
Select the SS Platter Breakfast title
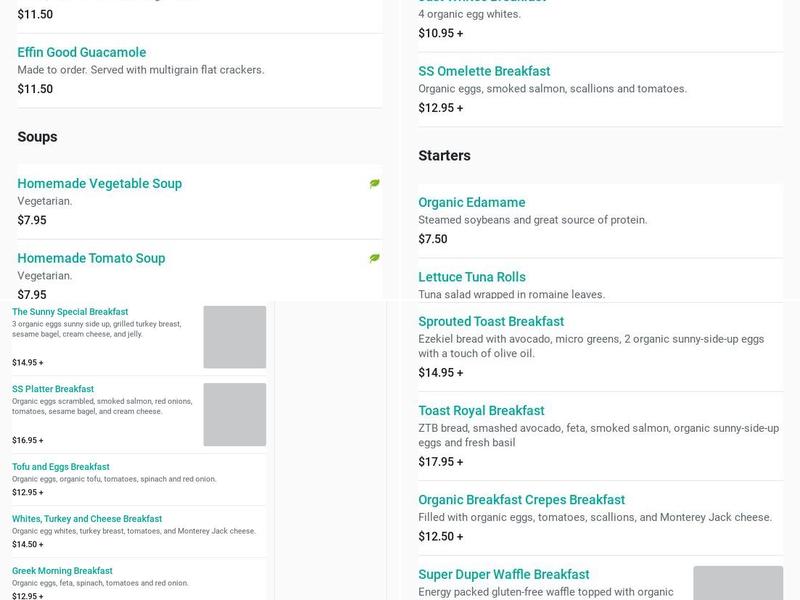tap(53, 389)
